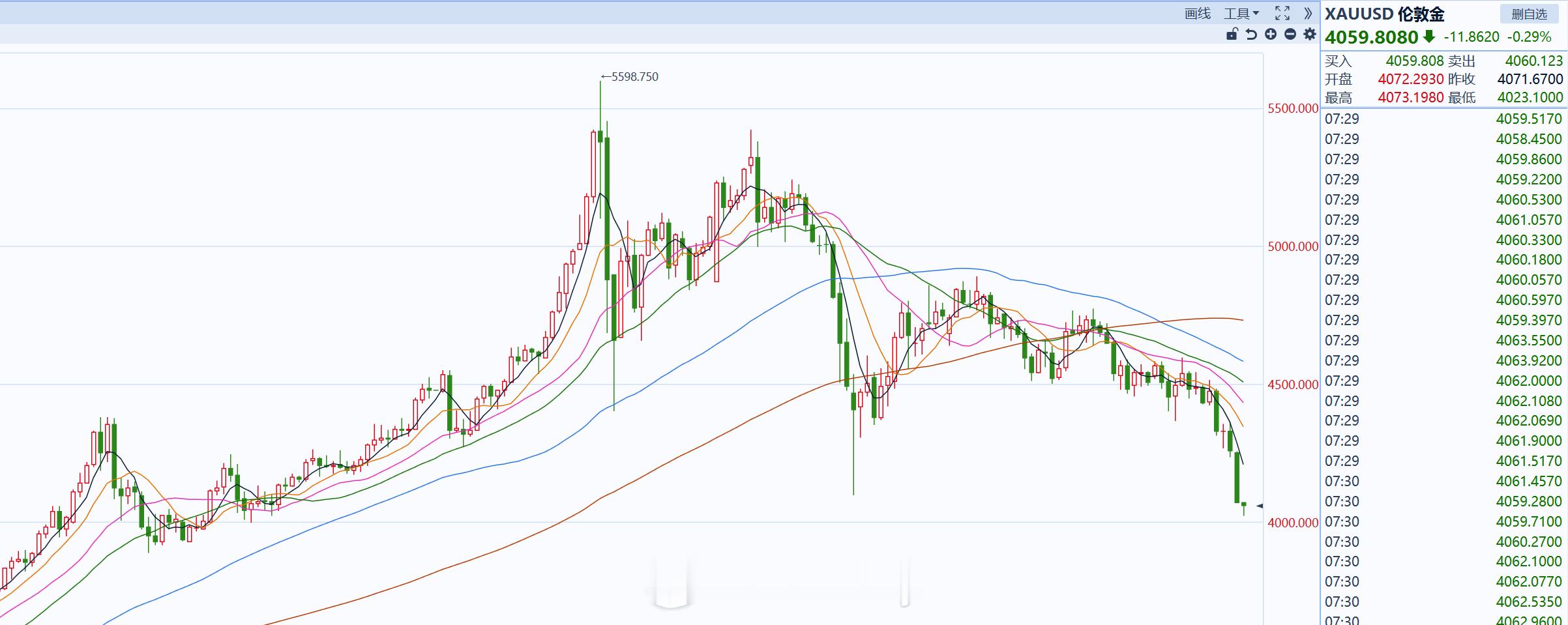Click the price change -11.8620
Viewport: 1568px width, 625px height.
1472,37
